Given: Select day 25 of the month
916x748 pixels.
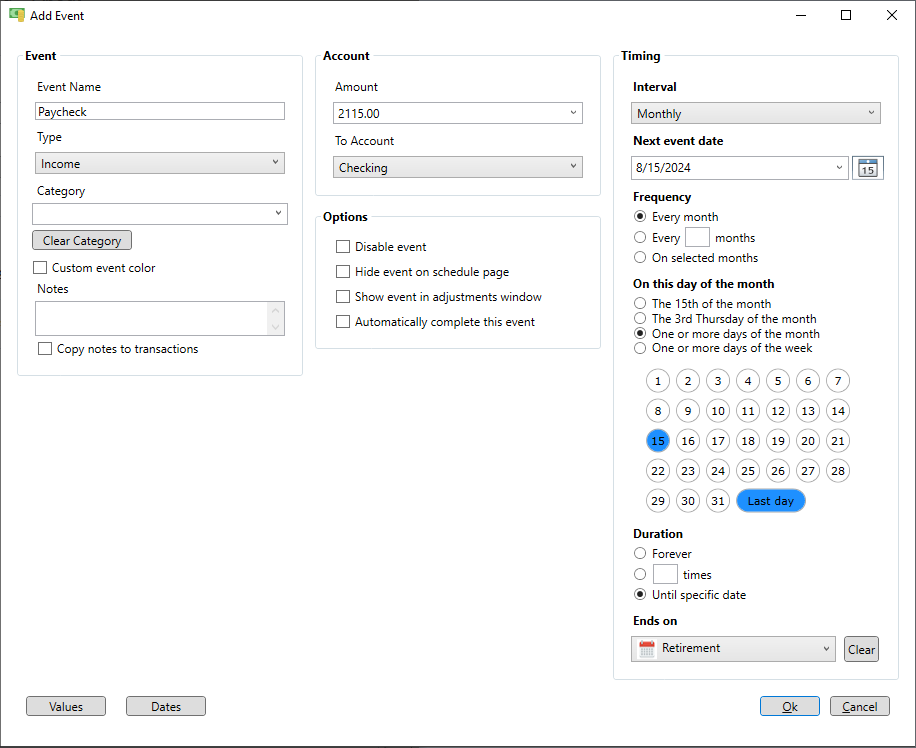Looking at the screenshot, I should pos(748,471).
